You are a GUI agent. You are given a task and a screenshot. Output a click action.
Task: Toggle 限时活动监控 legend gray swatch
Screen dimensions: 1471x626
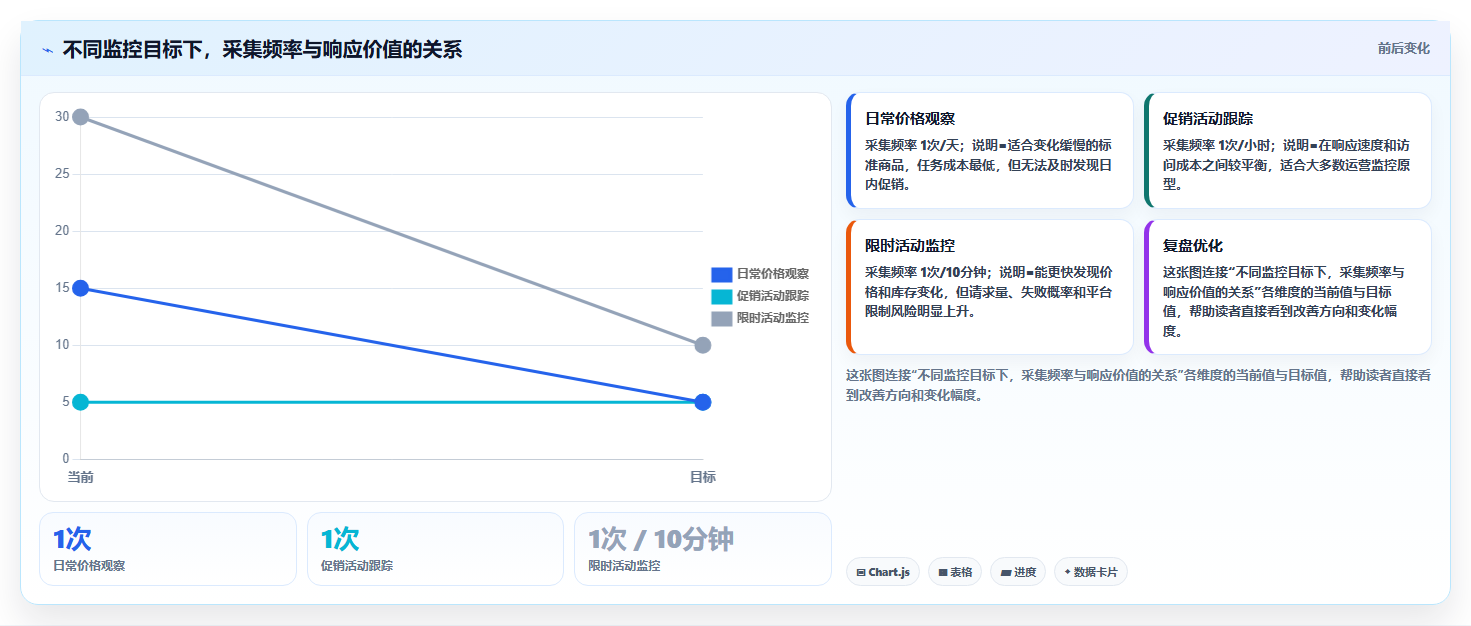[x=722, y=318]
